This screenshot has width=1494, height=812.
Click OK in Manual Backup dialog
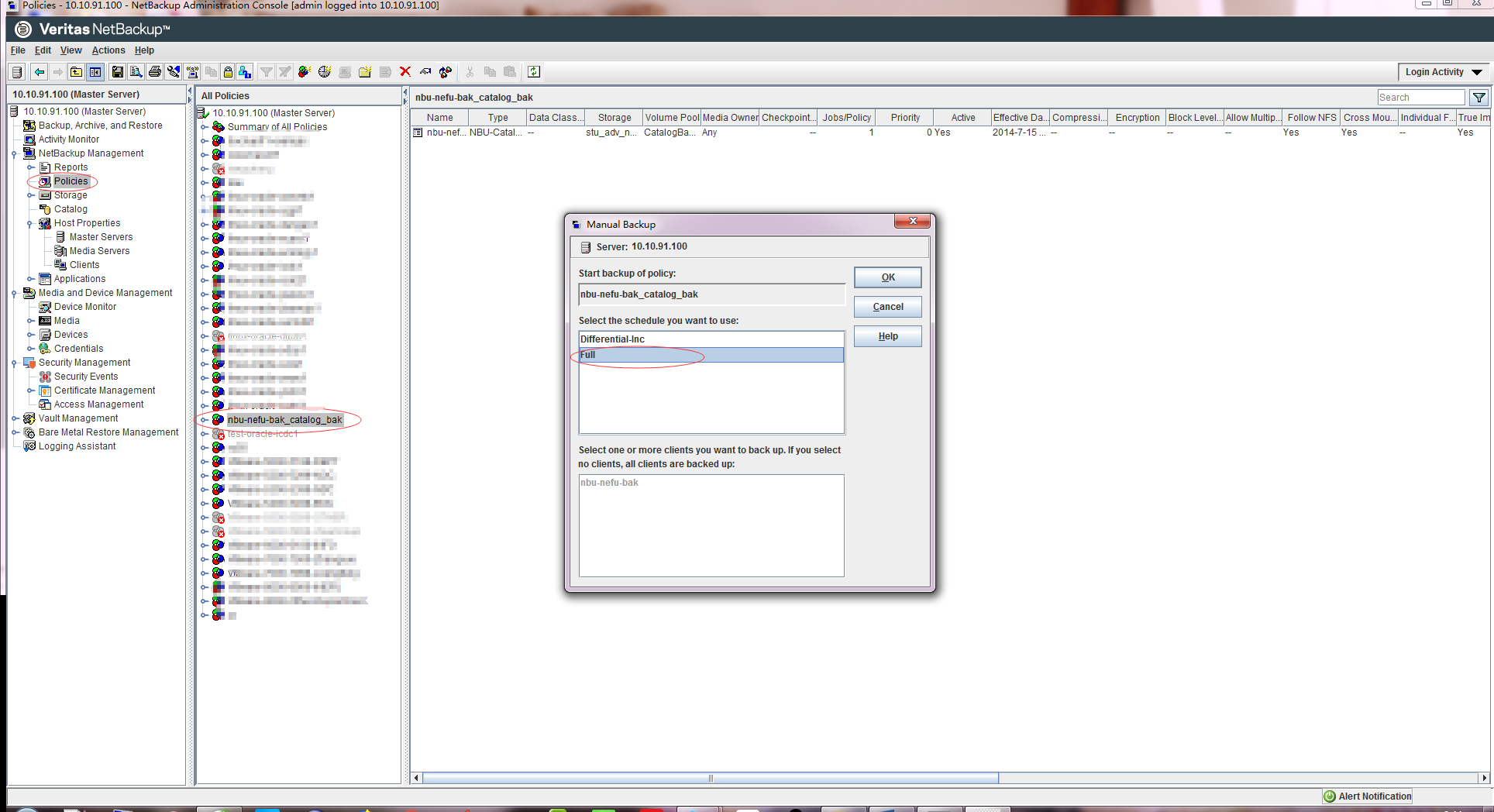888,277
